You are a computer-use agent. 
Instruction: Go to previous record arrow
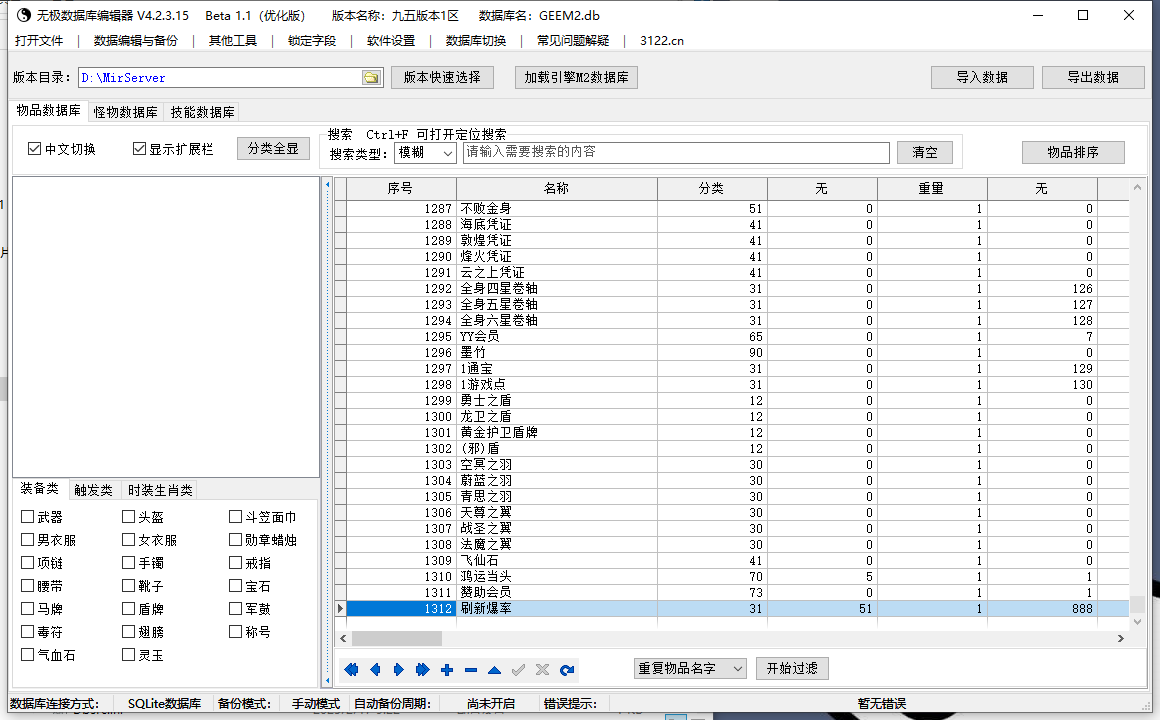point(375,670)
